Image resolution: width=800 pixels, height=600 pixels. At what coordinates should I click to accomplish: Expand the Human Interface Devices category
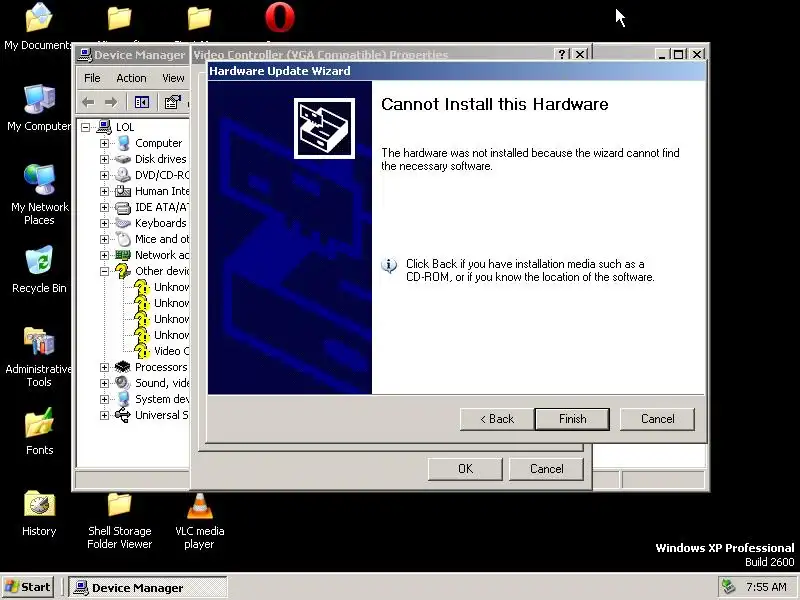pyautogui.click(x=105, y=191)
